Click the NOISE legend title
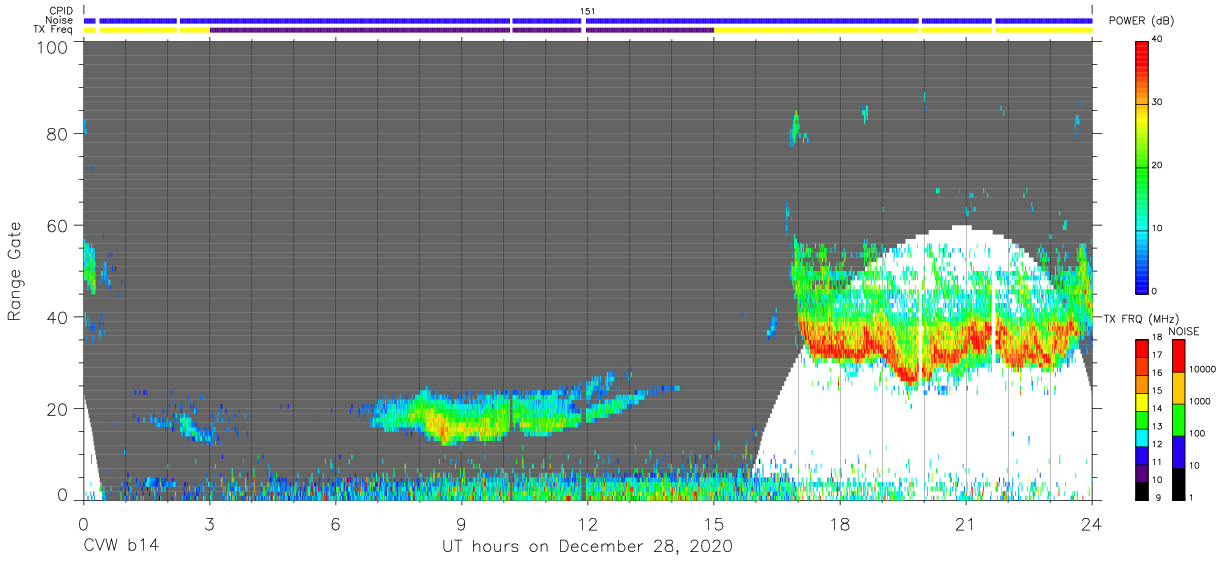Screen dimensions: 1228x567 [1184, 331]
